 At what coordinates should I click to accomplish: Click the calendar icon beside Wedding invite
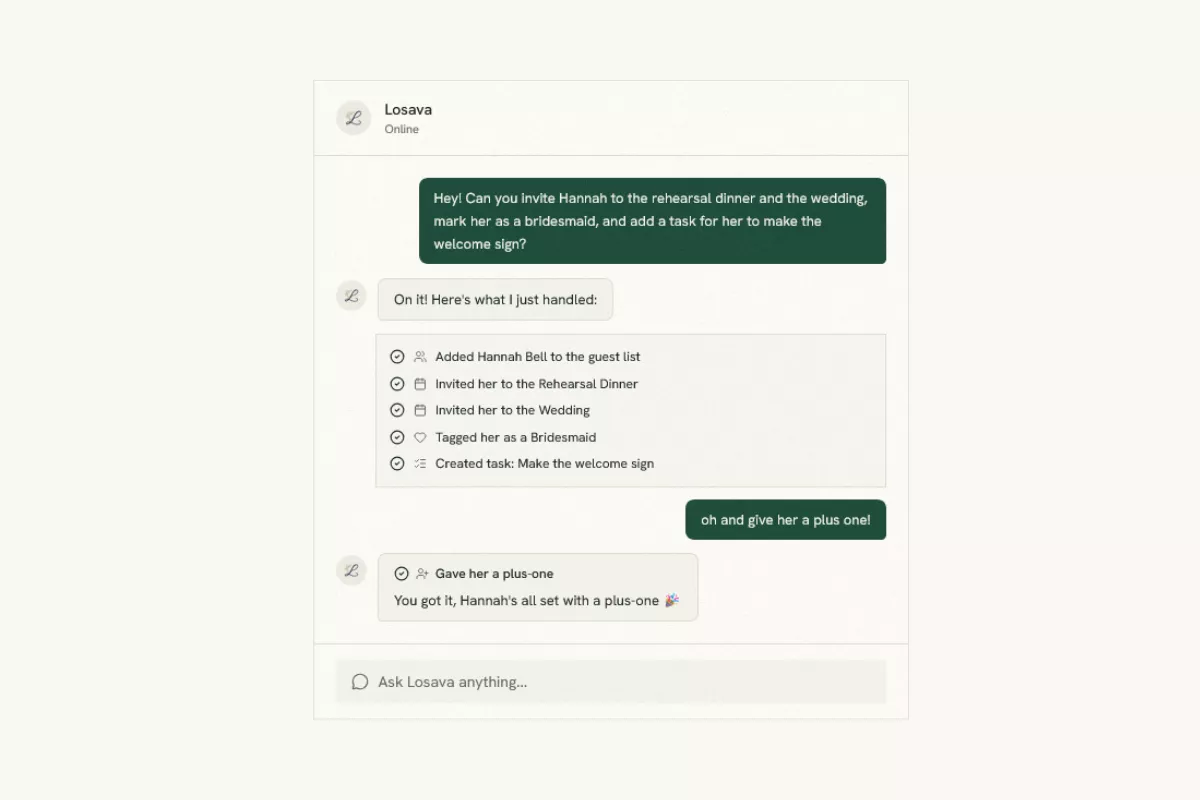[x=420, y=410]
